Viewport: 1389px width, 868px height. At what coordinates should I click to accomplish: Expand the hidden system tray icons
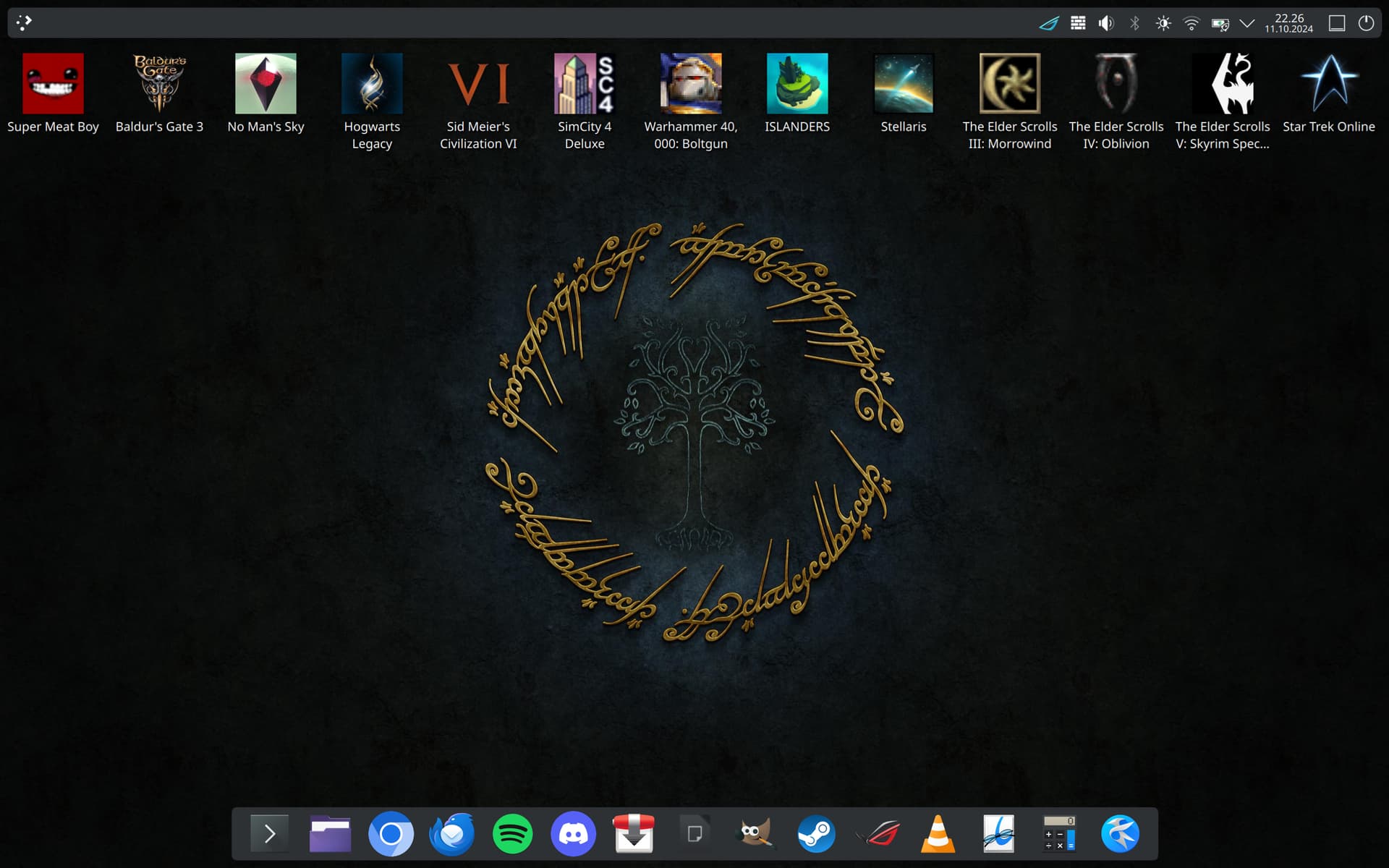click(x=1247, y=23)
